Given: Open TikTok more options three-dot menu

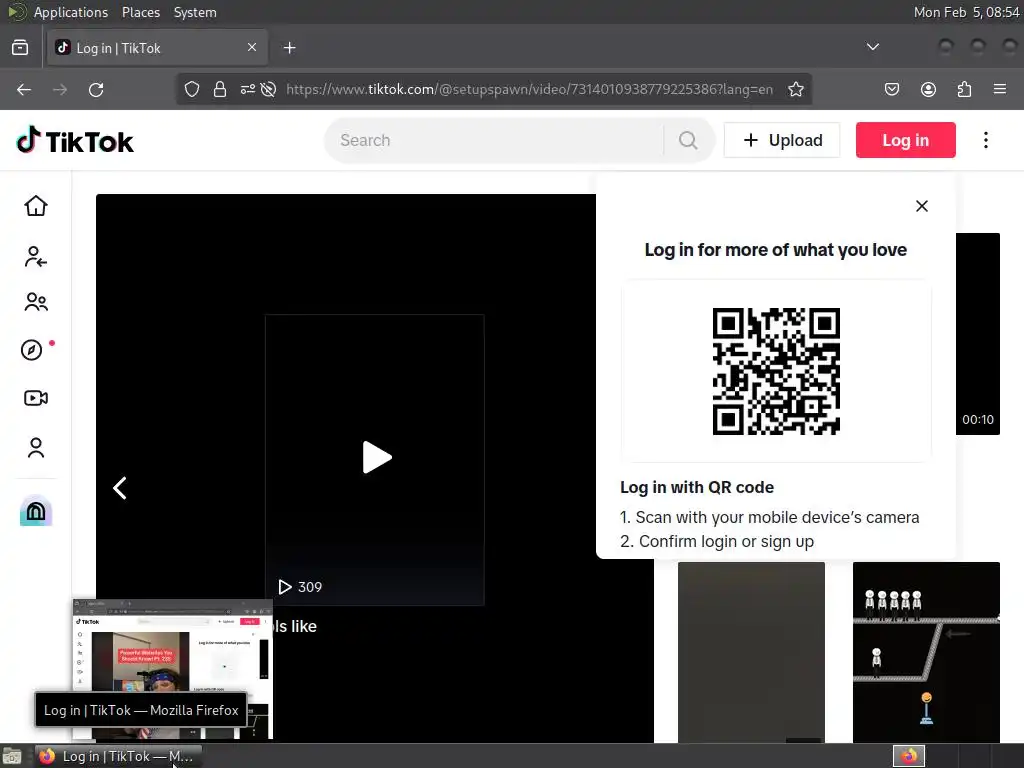Looking at the screenshot, I should tap(985, 140).
